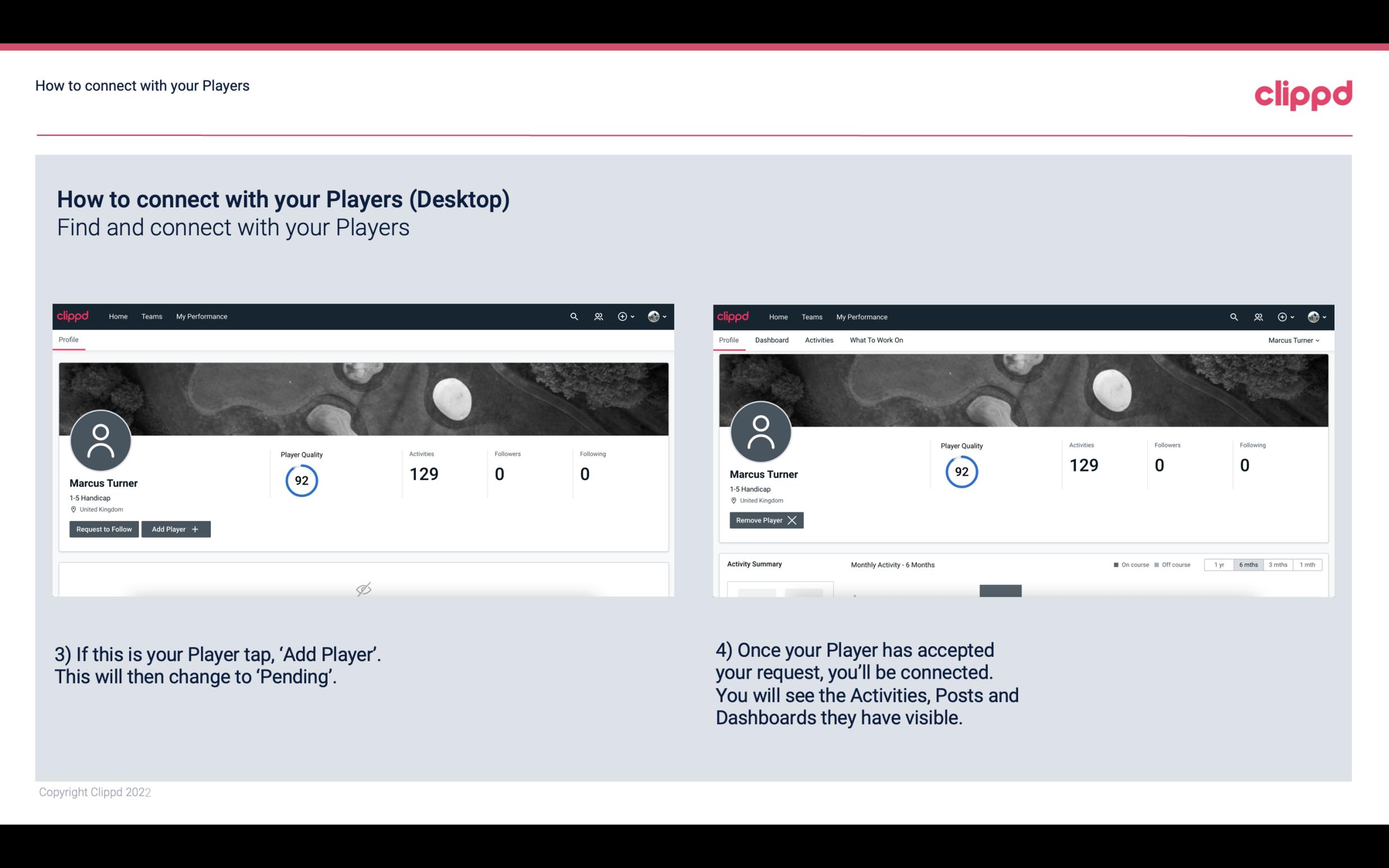Open 'What To On' tab right screenshot

coord(876,340)
